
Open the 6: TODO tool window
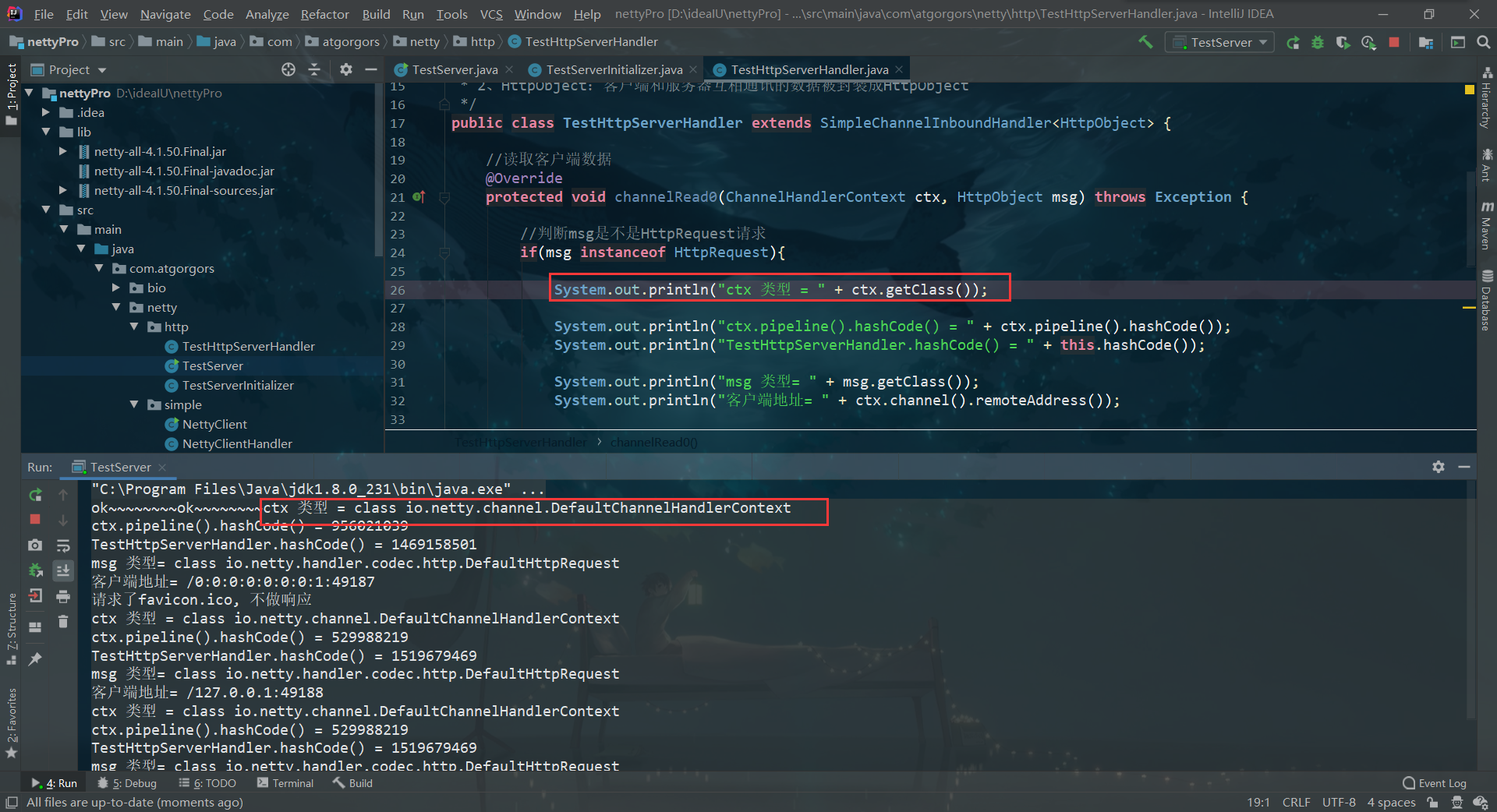[x=207, y=783]
